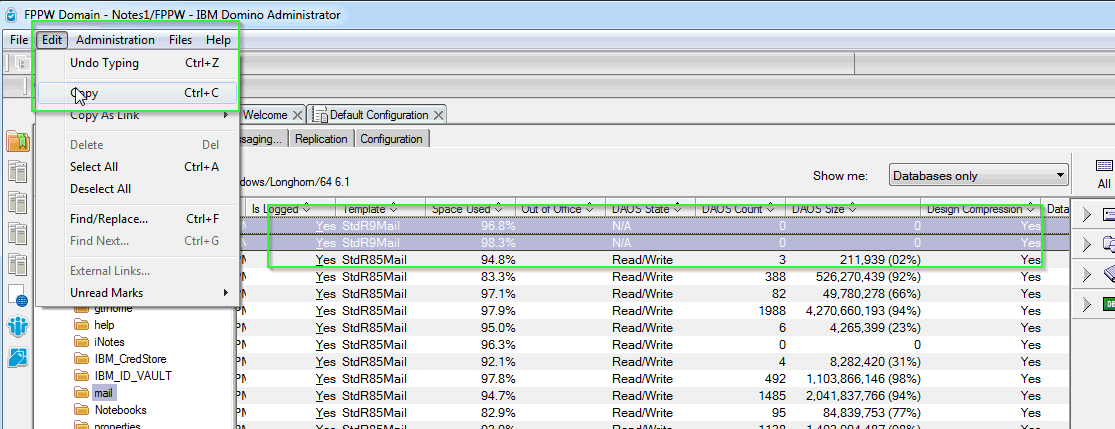Select the Notebooks folder
This screenshot has width=1115, height=429.
[x=120, y=411]
